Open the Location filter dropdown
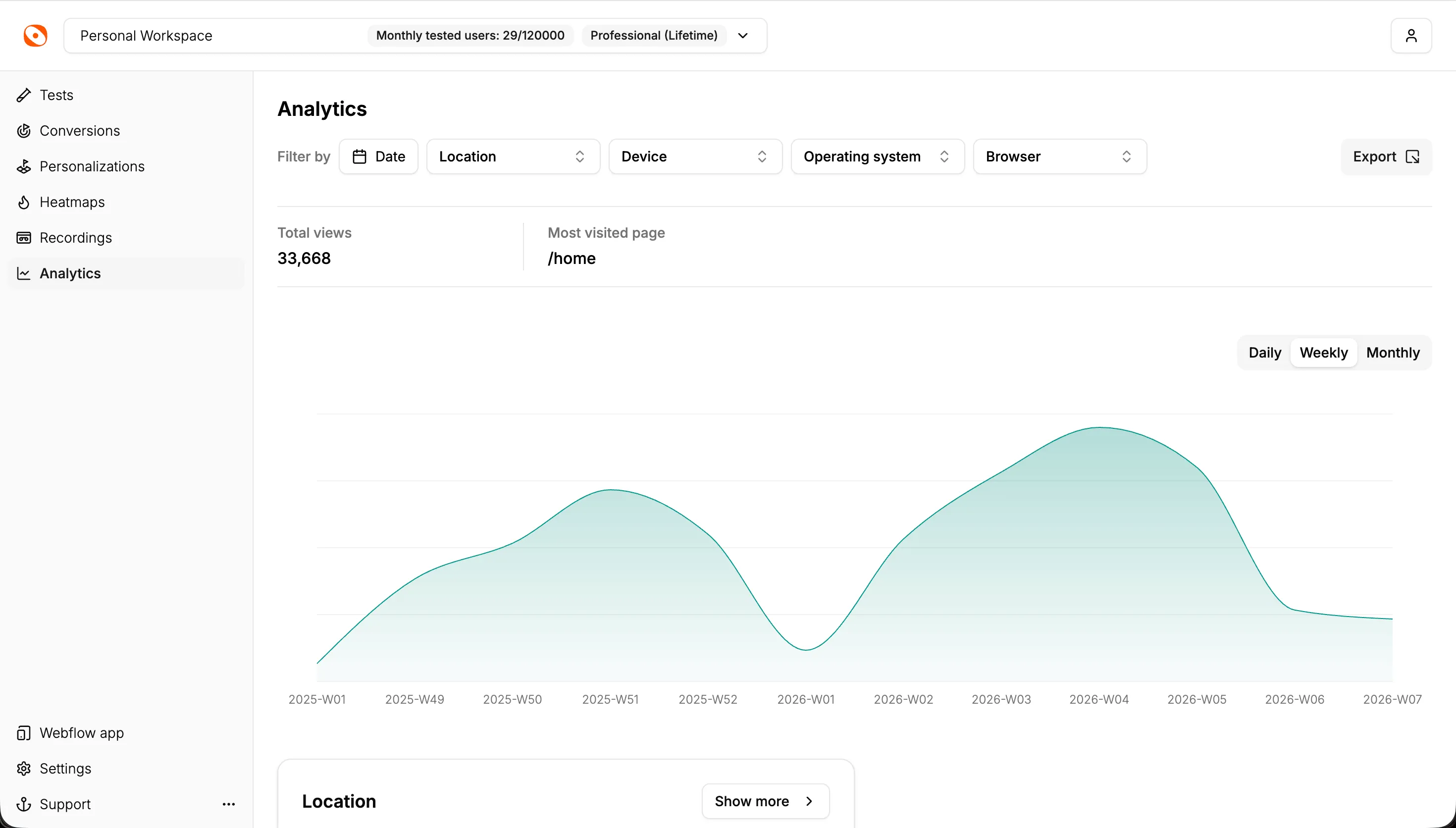1456x828 pixels. (x=513, y=156)
